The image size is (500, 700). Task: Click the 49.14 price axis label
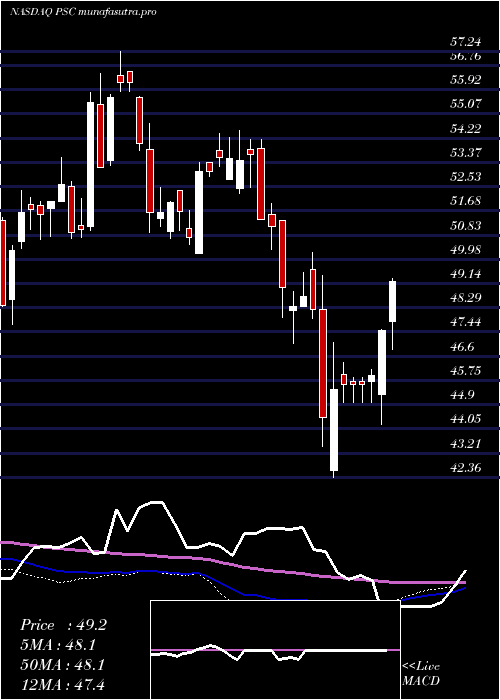[465, 274]
